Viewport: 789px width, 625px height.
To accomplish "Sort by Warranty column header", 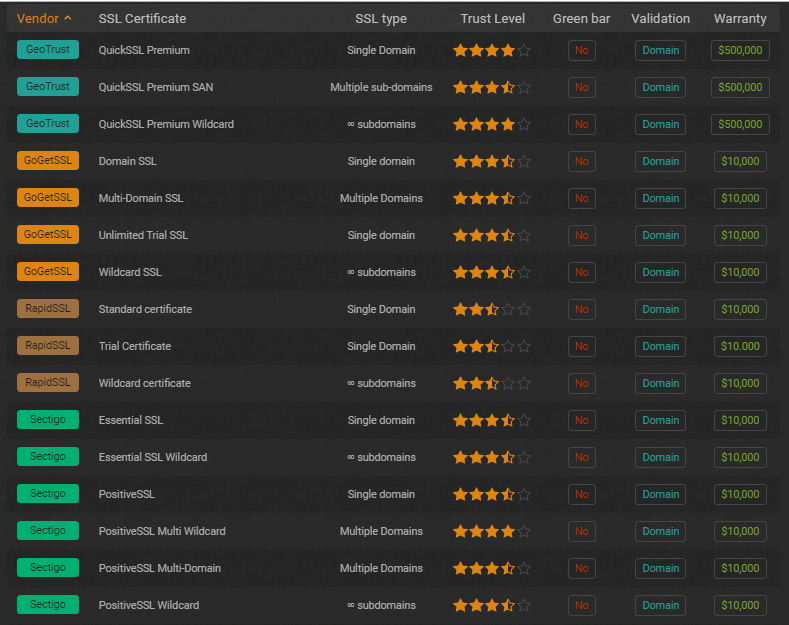I will 740,19.
